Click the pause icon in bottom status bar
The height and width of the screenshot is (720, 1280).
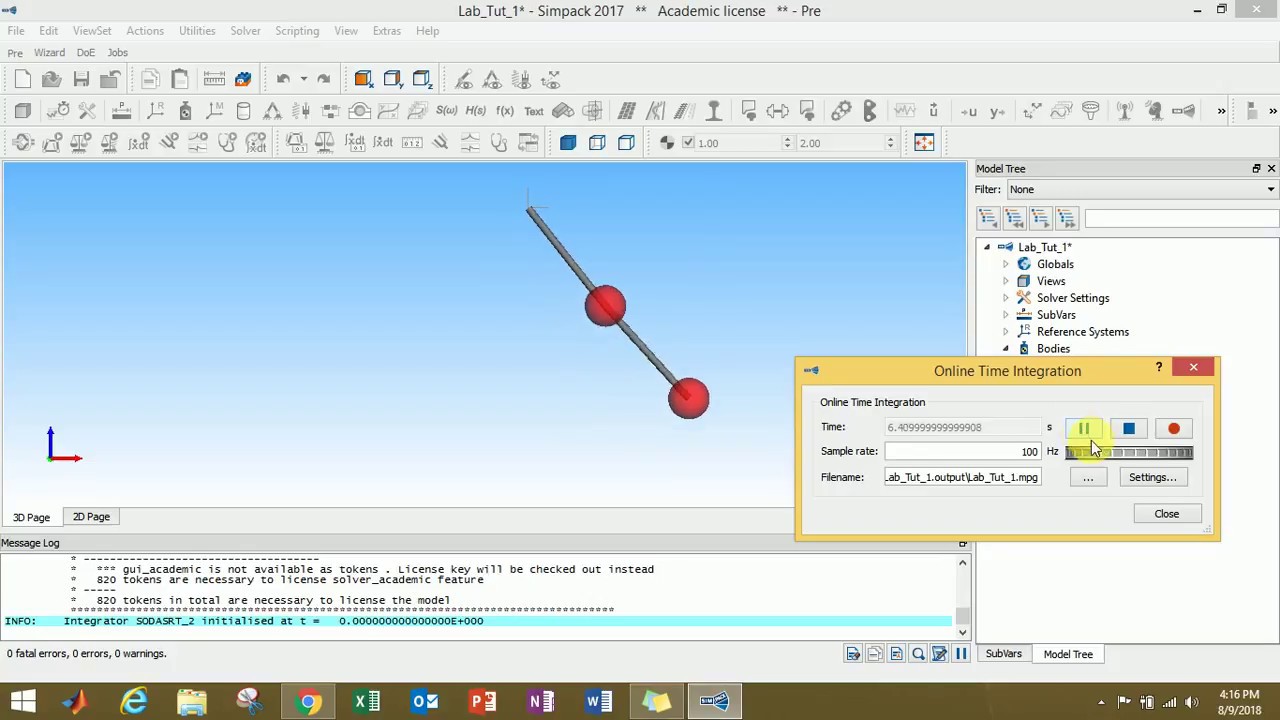tap(961, 654)
